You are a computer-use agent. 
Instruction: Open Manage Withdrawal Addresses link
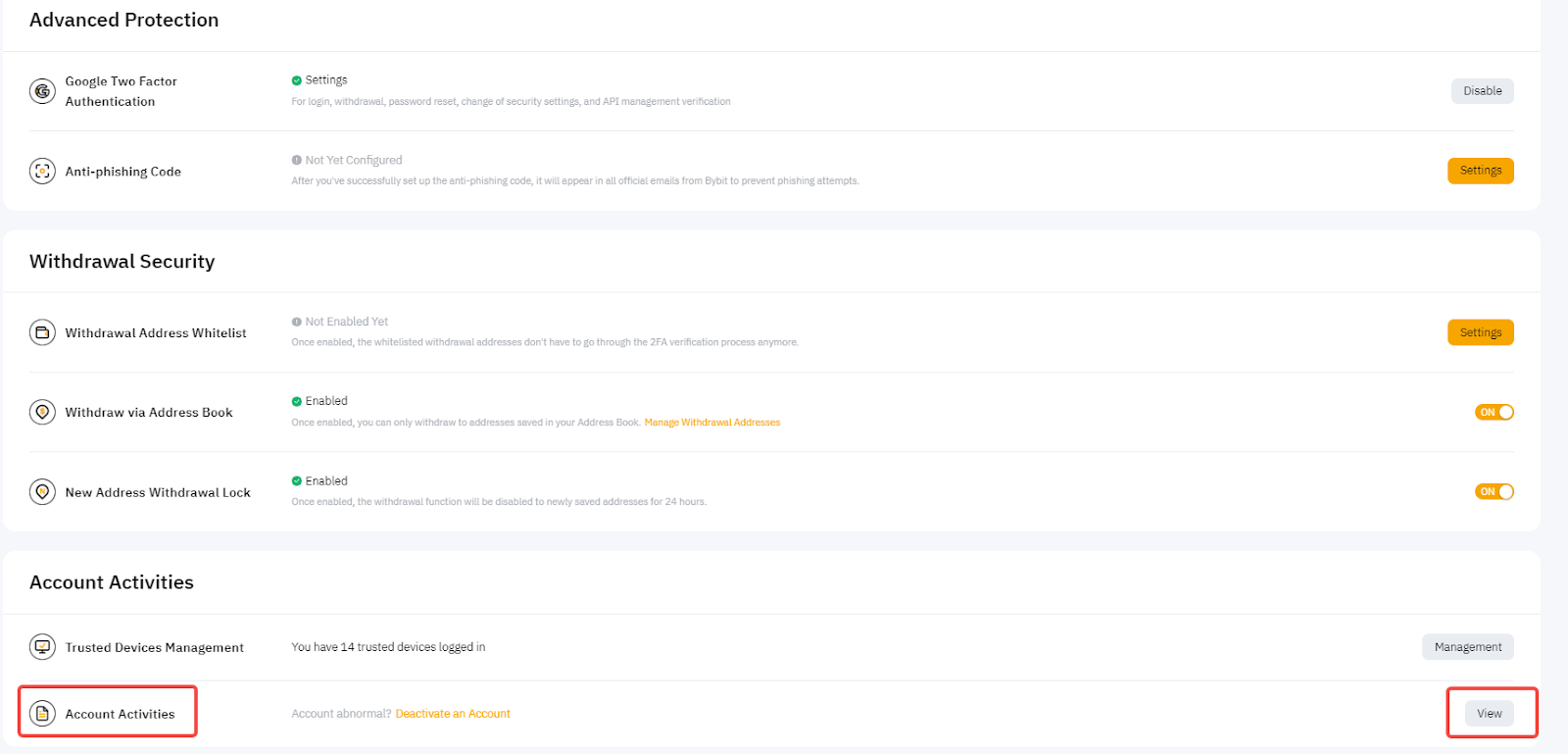(711, 423)
